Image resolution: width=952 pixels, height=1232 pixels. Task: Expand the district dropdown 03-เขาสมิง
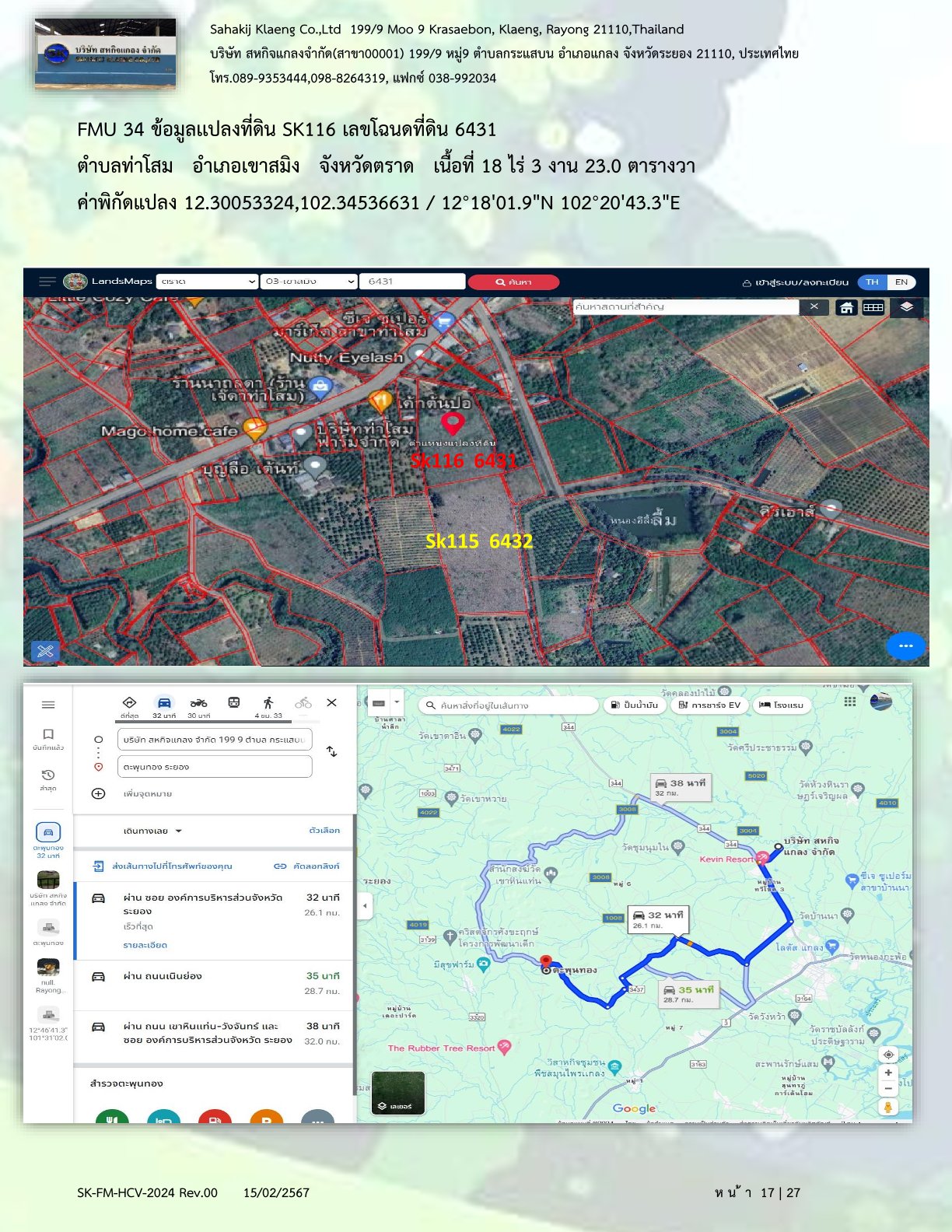[x=309, y=282]
